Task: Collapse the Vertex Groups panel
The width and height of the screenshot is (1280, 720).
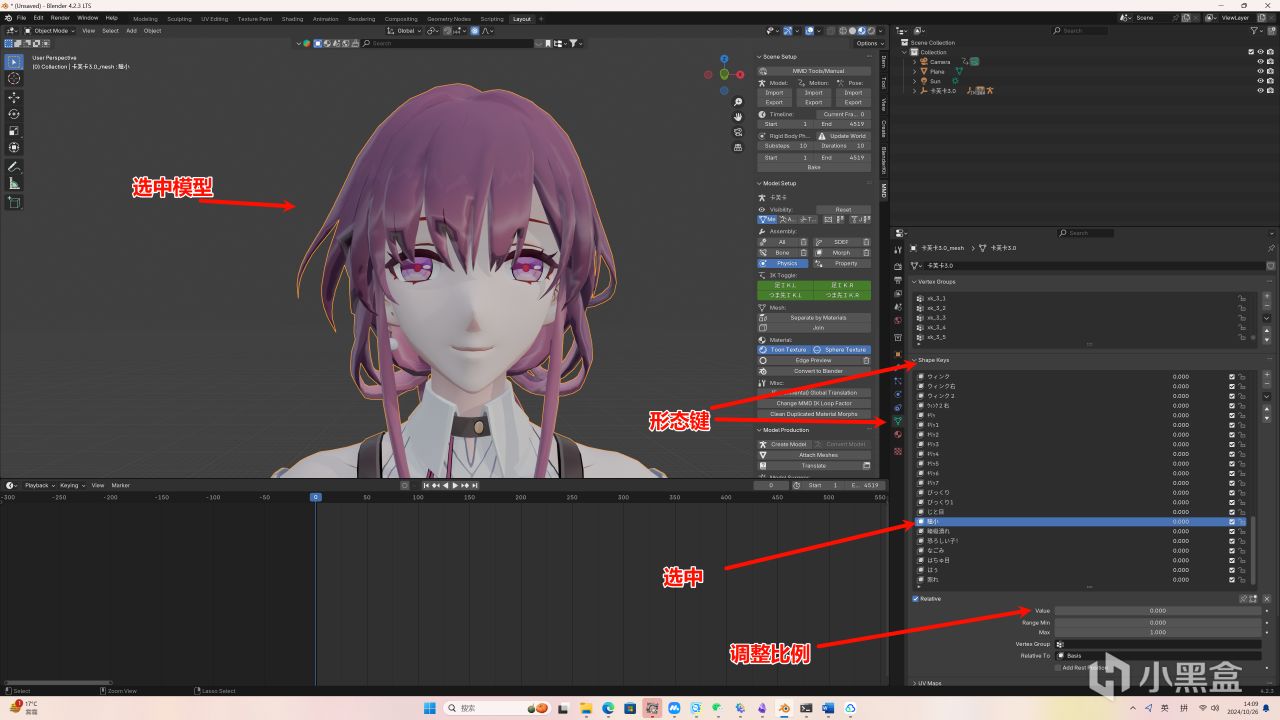Action: coord(914,282)
